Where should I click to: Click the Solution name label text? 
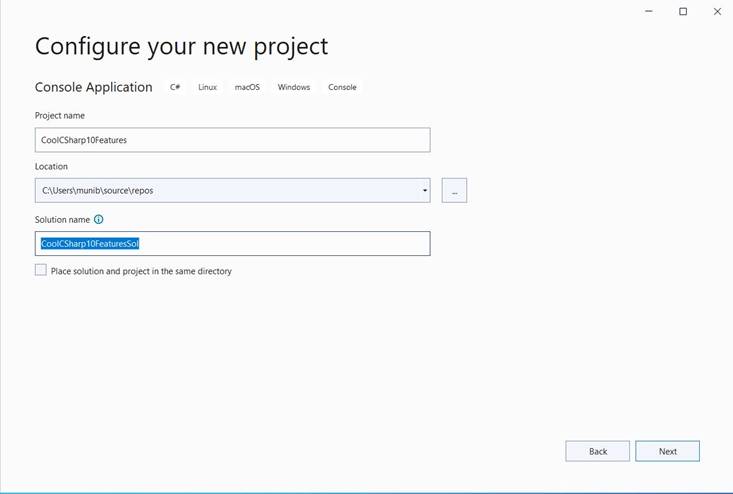coord(62,219)
